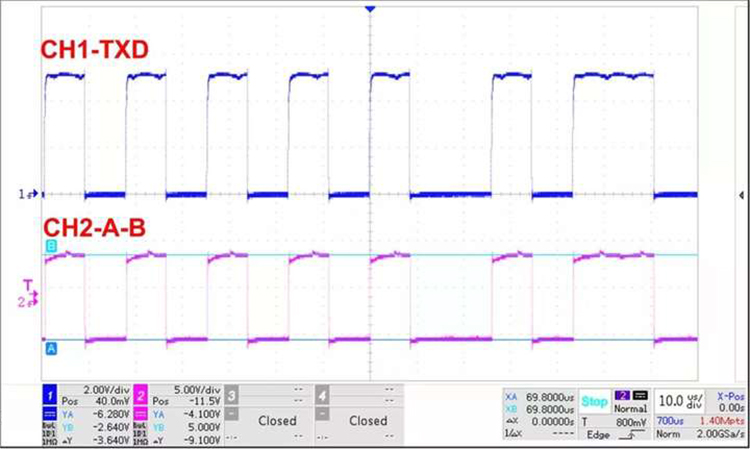Click channel 2 DC coupling icon
The height and width of the screenshot is (449, 750).
pos(141,414)
